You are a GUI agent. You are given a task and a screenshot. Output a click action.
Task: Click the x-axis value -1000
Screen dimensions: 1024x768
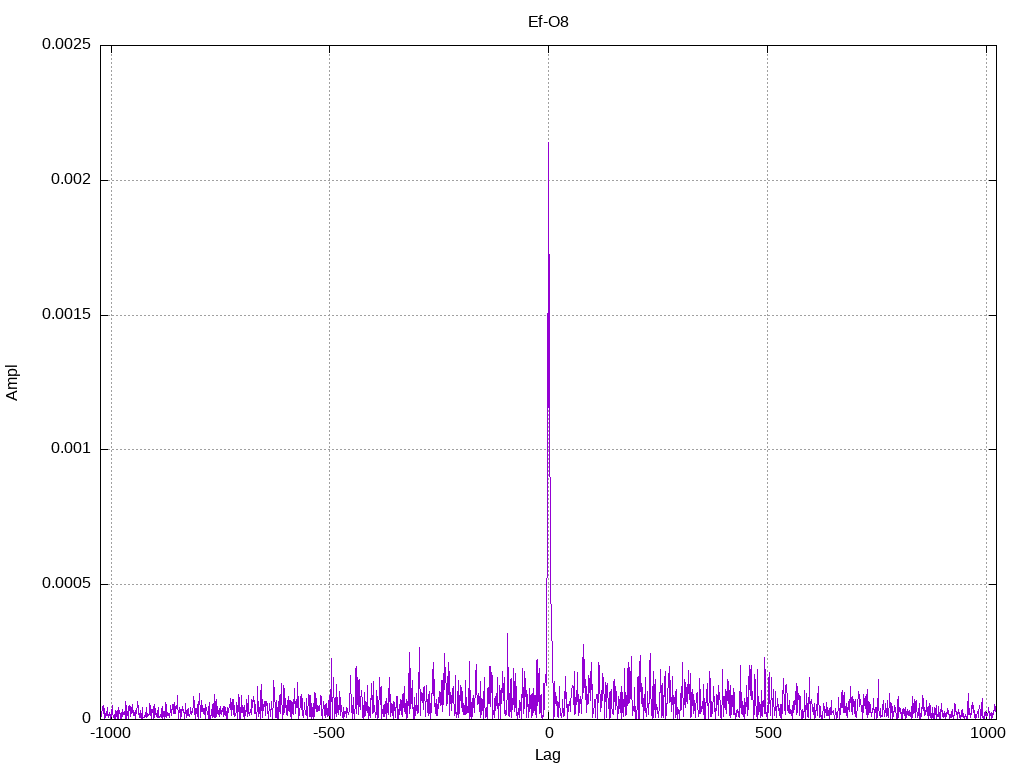[x=109, y=733]
